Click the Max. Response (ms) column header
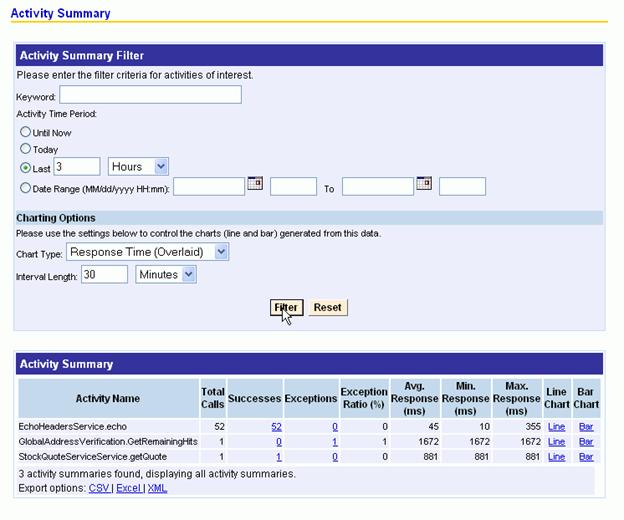This screenshot has width=624, height=520. [517, 398]
